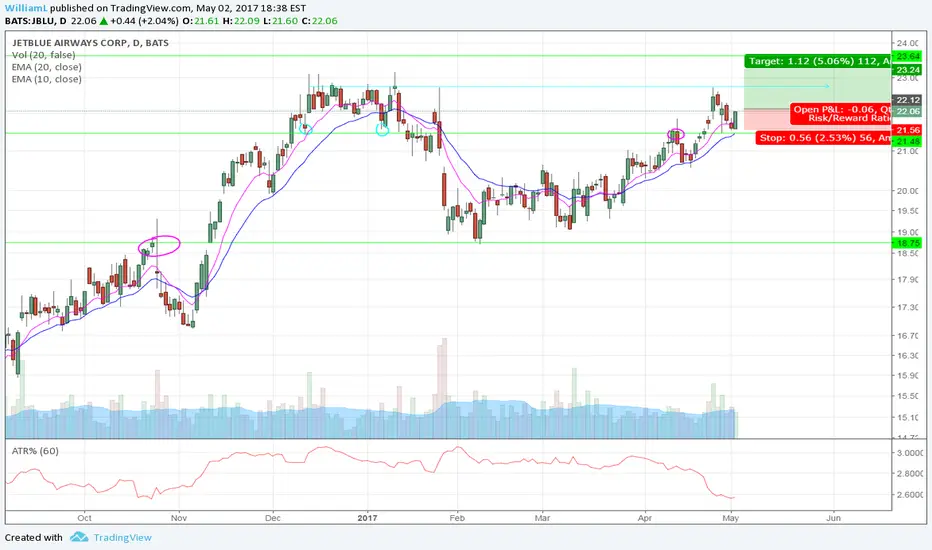Click the May label on time axis
The width and height of the screenshot is (932, 550).
pos(731,518)
